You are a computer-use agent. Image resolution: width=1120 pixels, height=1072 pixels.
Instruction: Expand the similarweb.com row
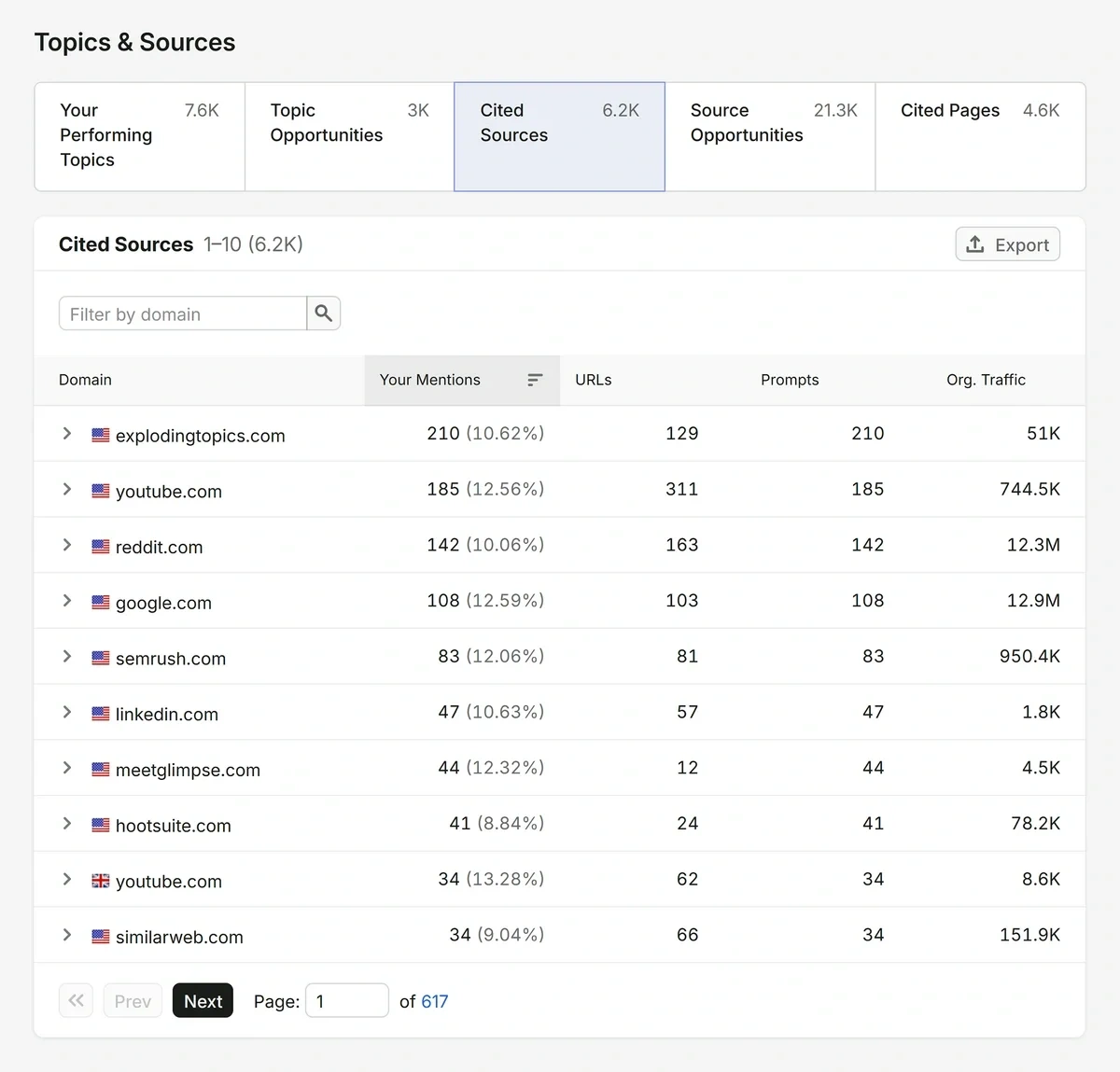(67, 935)
